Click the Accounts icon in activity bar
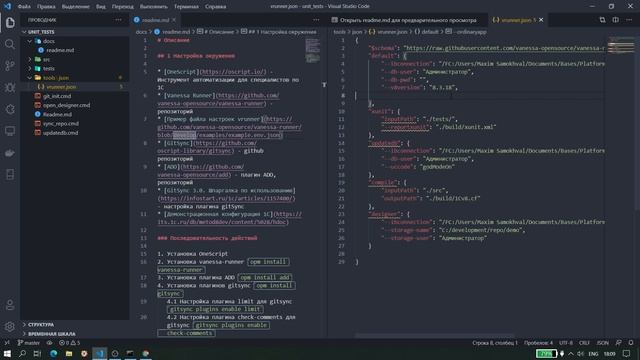This screenshot has height=360, width=640. coord(10,304)
